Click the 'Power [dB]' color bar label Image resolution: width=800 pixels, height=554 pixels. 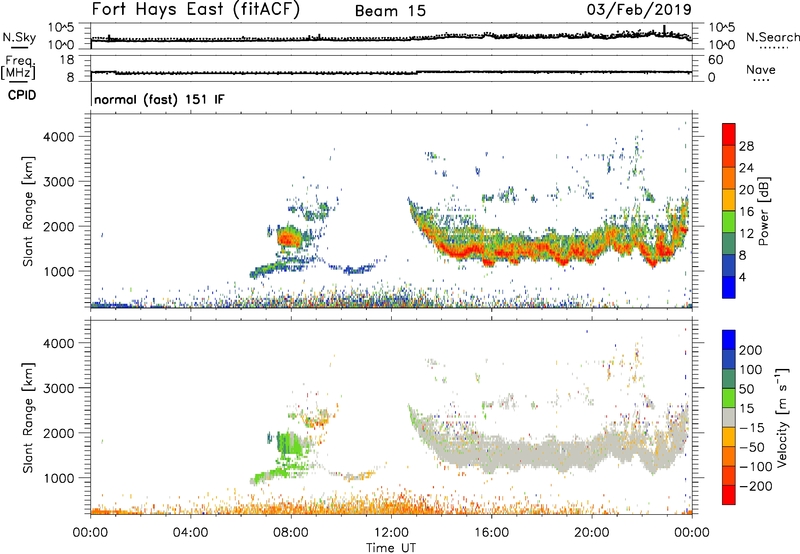763,211
